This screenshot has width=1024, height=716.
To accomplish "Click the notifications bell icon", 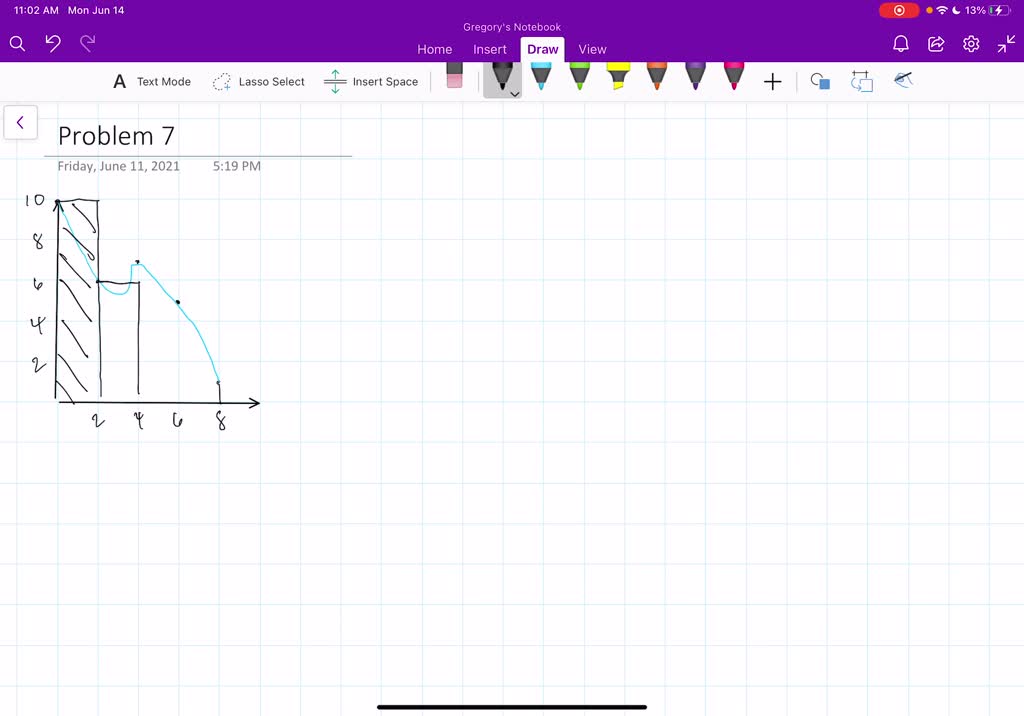I will [900, 44].
